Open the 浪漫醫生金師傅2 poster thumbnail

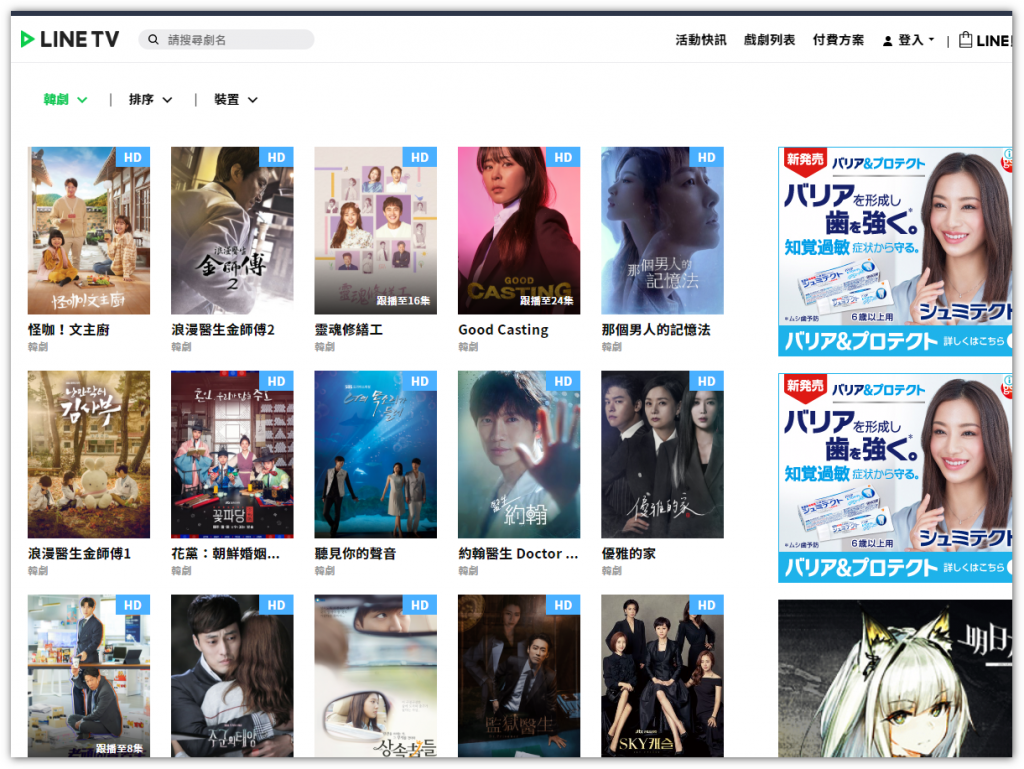click(x=232, y=230)
